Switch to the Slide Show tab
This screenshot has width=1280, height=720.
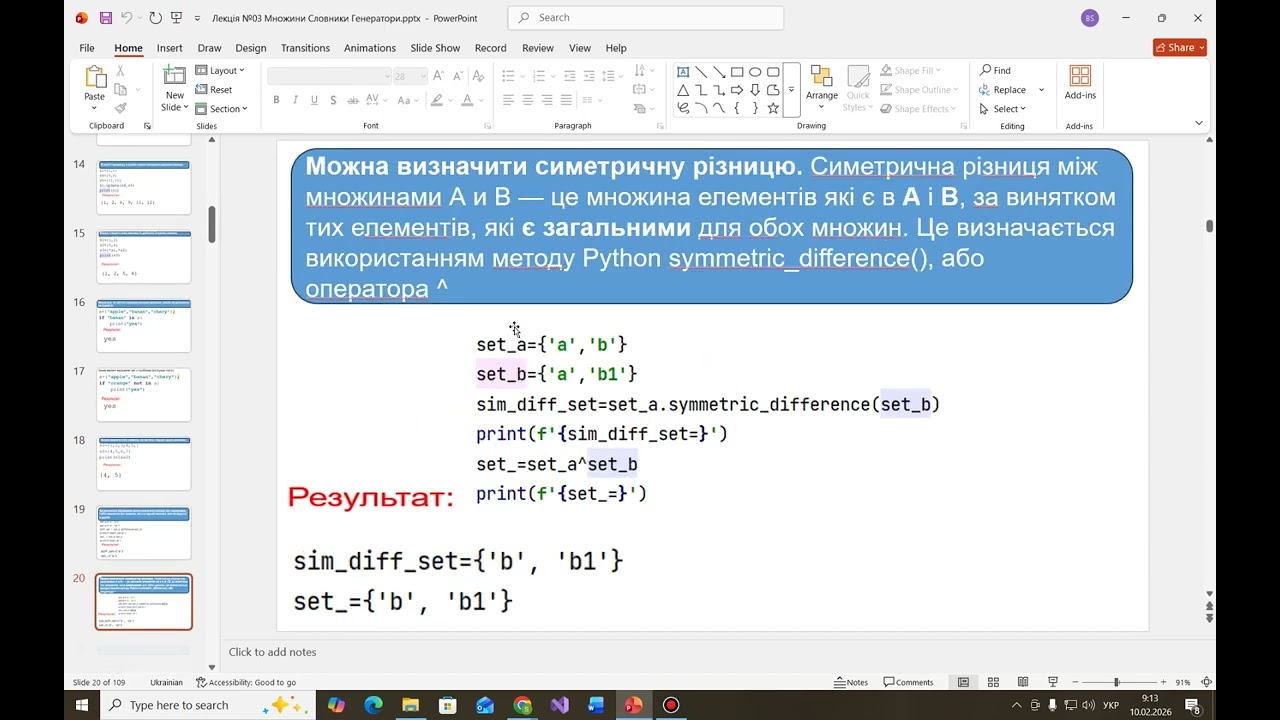435,48
